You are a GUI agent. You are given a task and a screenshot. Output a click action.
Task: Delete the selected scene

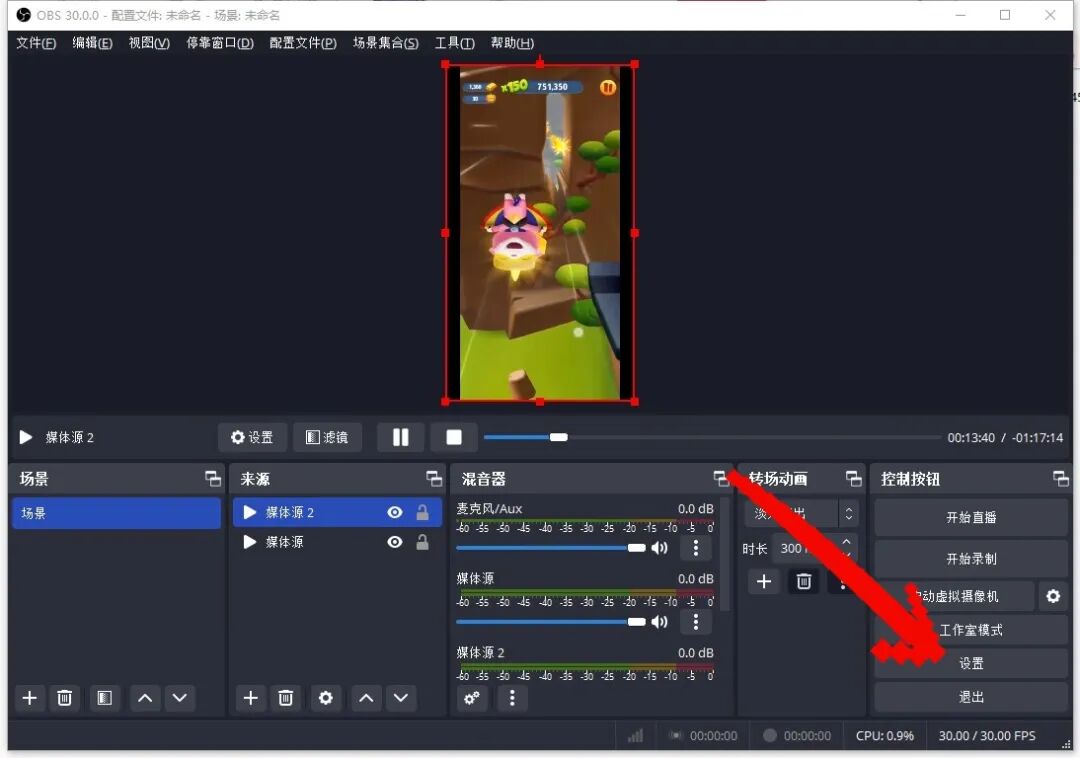coord(64,698)
